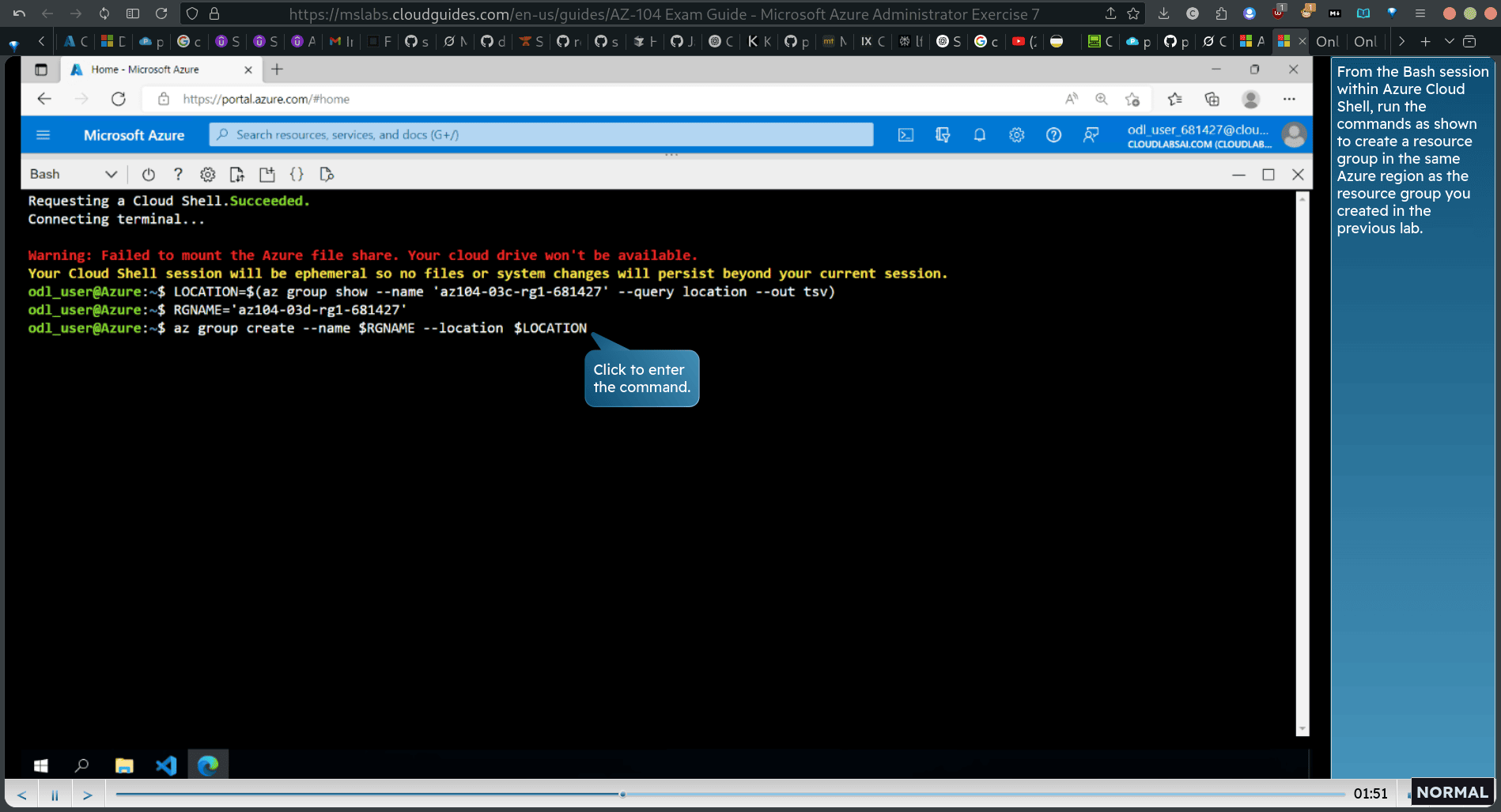The image size is (1501, 812).
Task: Click the Windows Start button
Action: click(x=41, y=765)
